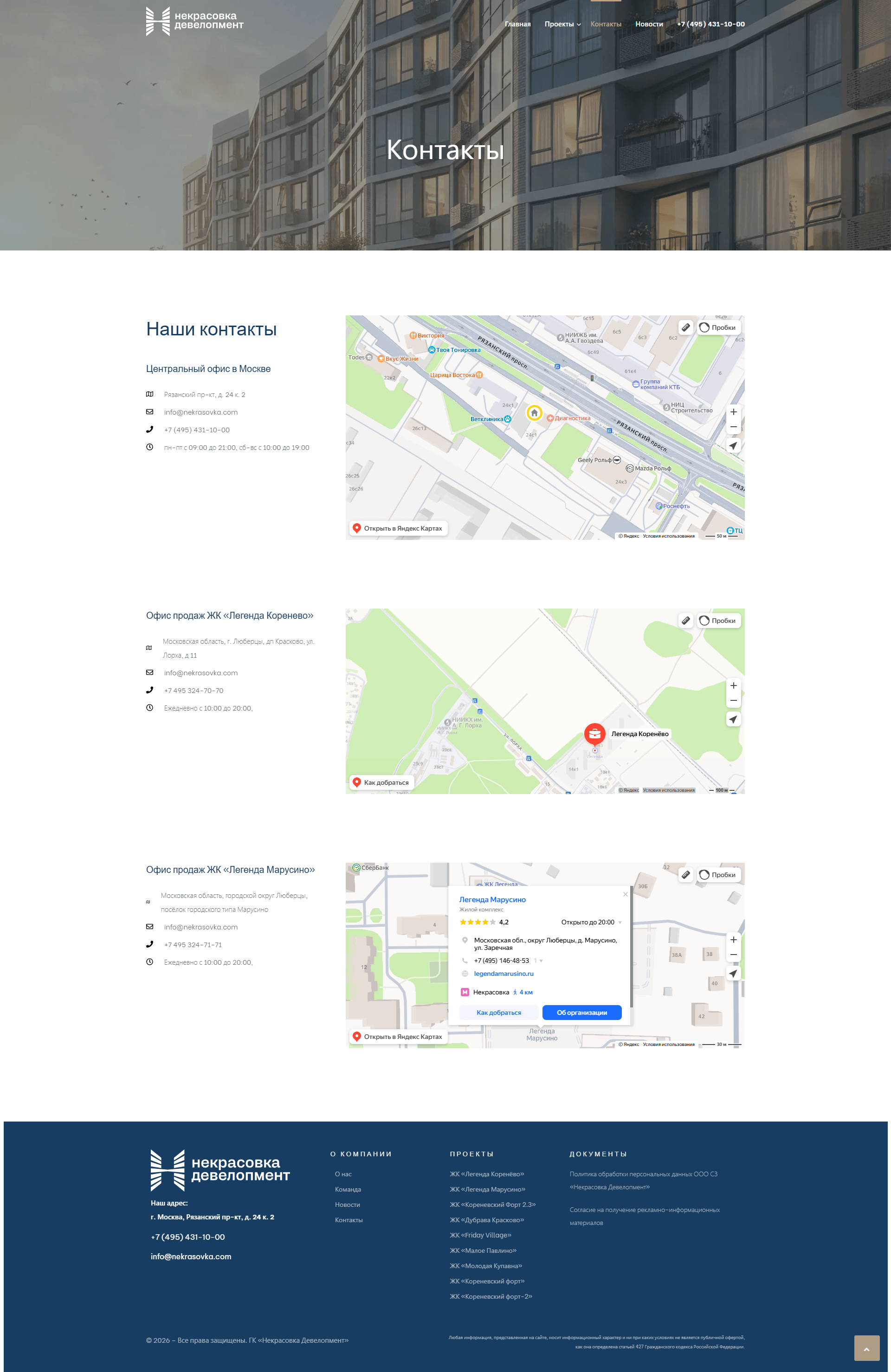Click the red Легенда Коренёво map marker
Viewport: 891px width, 1372px height.
[594, 734]
